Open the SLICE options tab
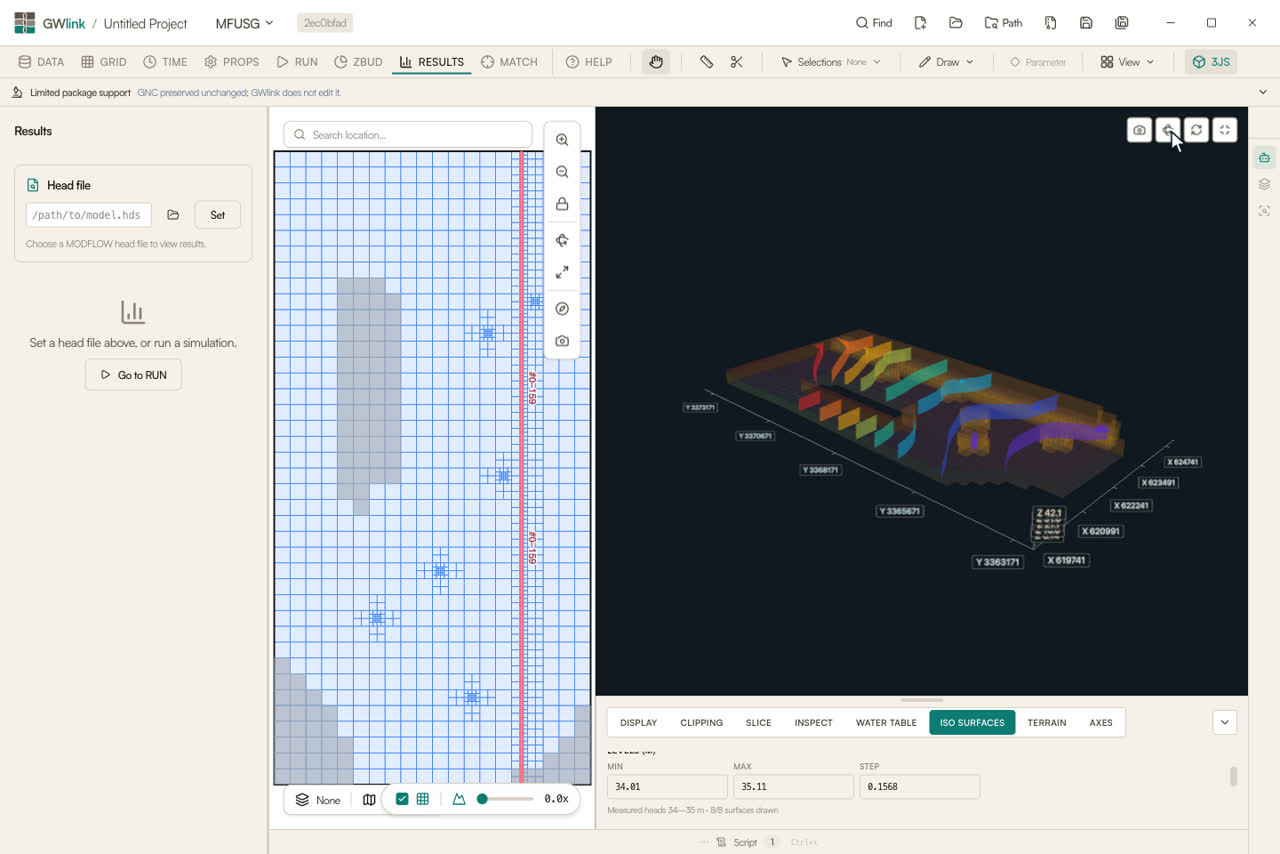The image size is (1280, 854). (x=758, y=722)
